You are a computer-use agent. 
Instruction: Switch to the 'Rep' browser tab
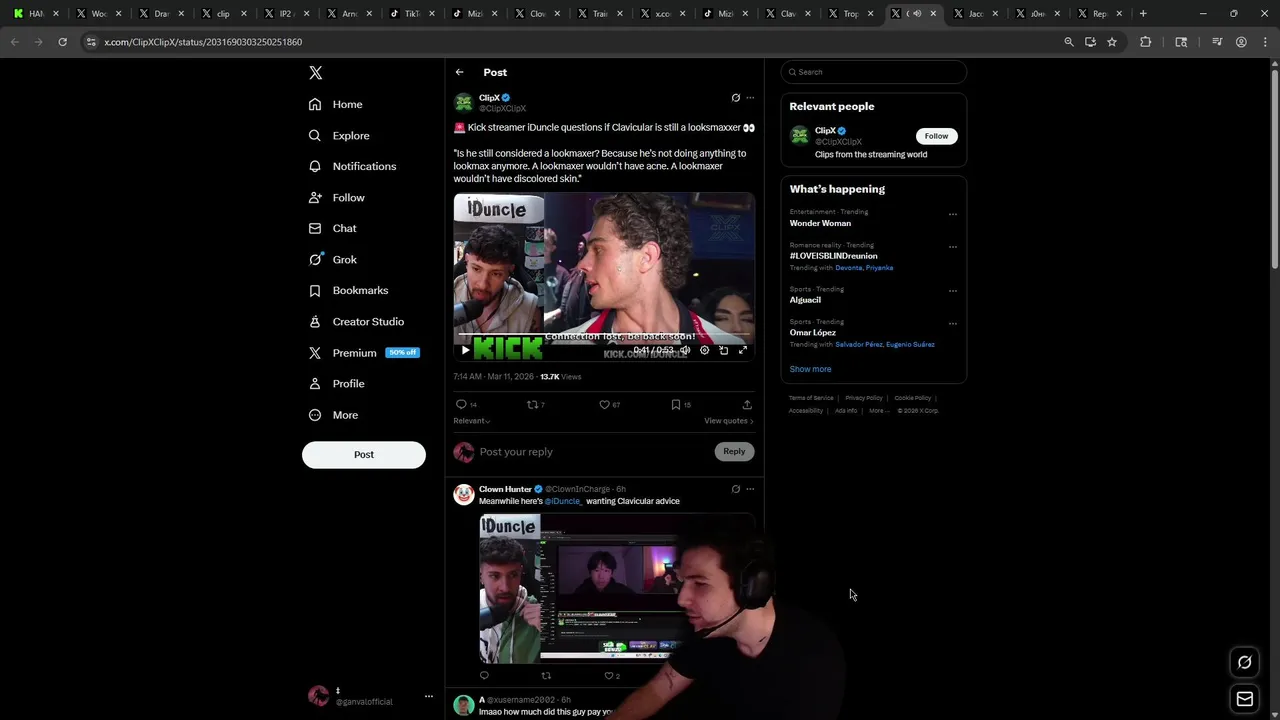pyautogui.click(x=1099, y=14)
